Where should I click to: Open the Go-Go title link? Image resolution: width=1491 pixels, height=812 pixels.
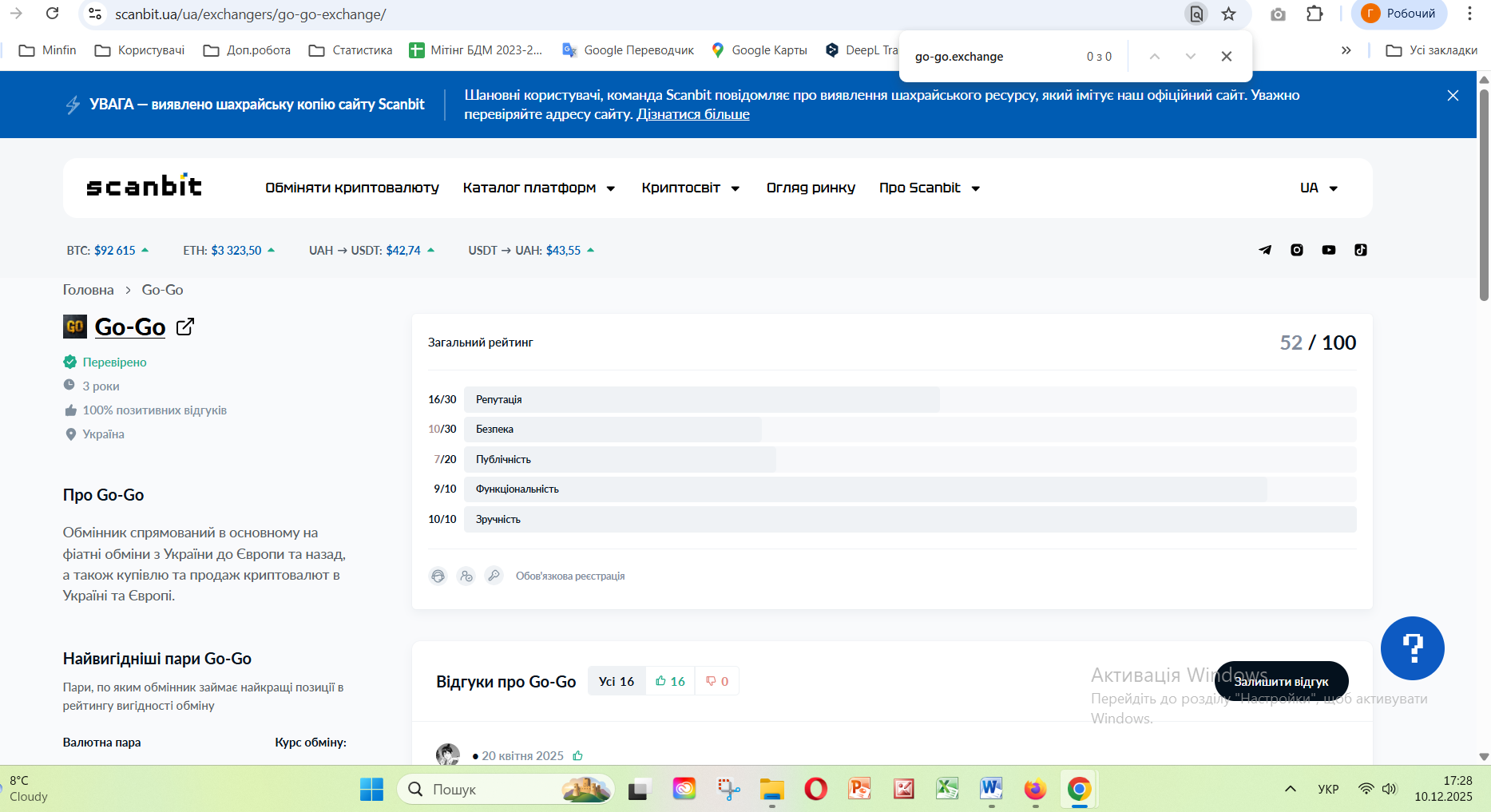[130, 327]
